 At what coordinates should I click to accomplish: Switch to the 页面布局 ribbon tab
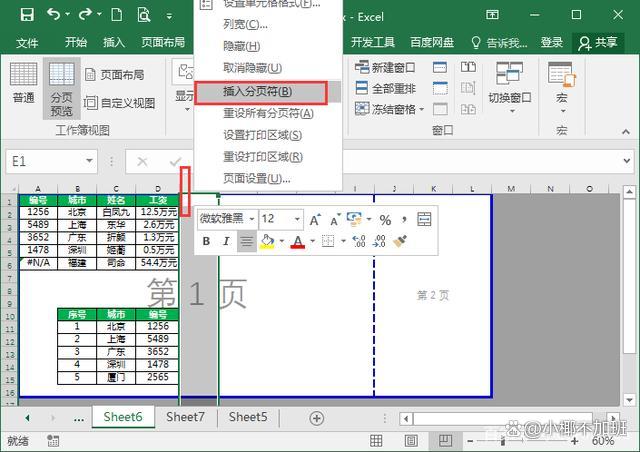click(x=163, y=42)
